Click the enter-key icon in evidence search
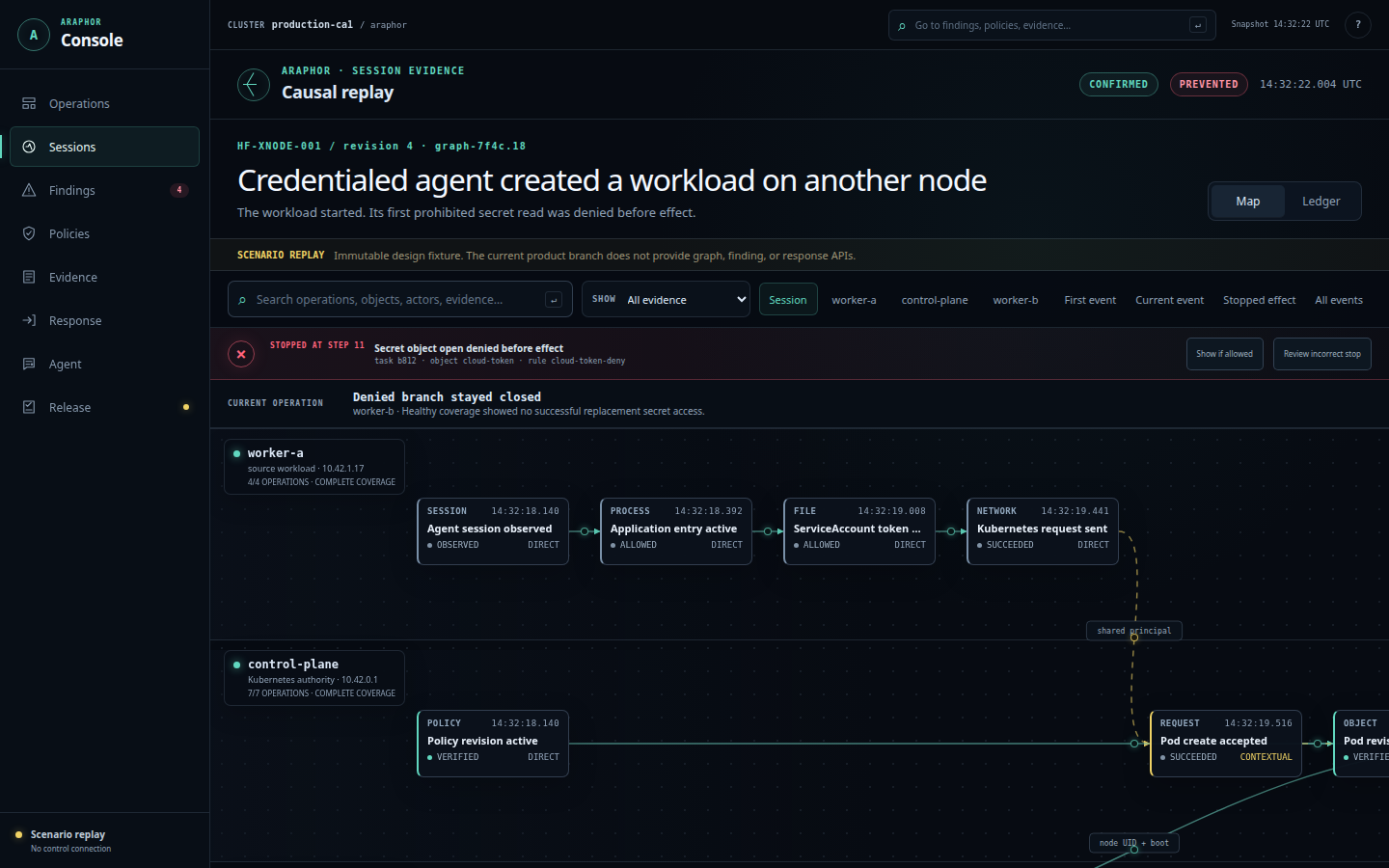Viewport: 1389px width, 868px height. 554,300
